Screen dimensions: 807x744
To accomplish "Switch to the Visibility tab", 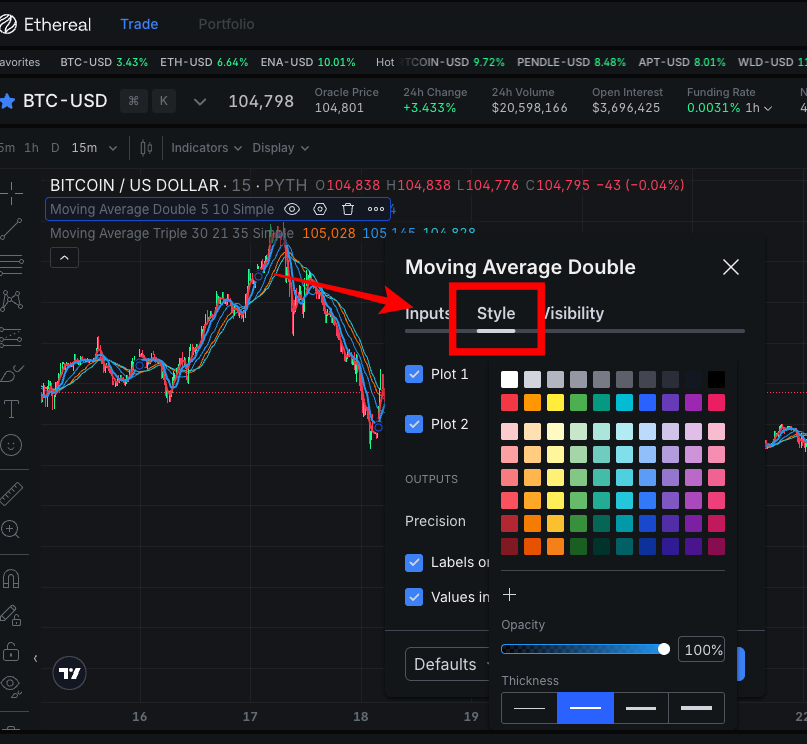I will pos(572,313).
